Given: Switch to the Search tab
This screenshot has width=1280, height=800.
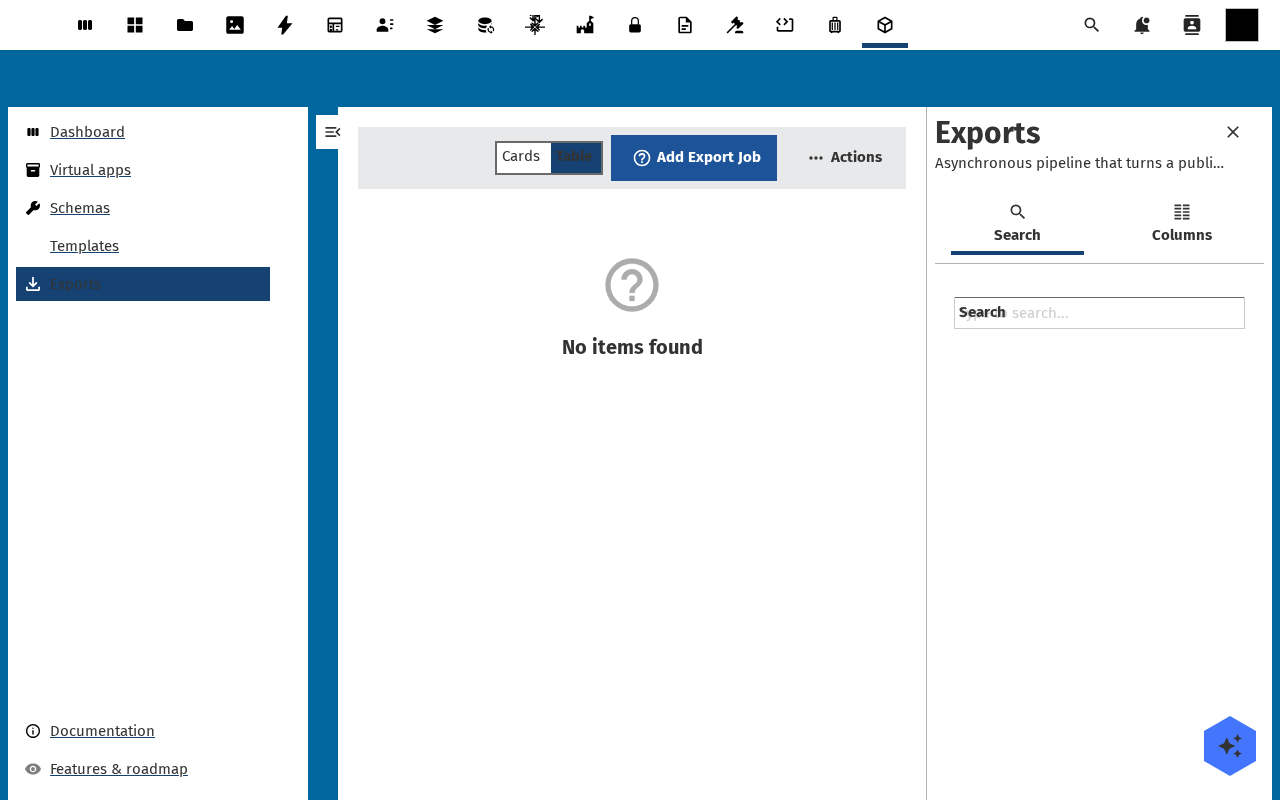Looking at the screenshot, I should (x=1017, y=224).
